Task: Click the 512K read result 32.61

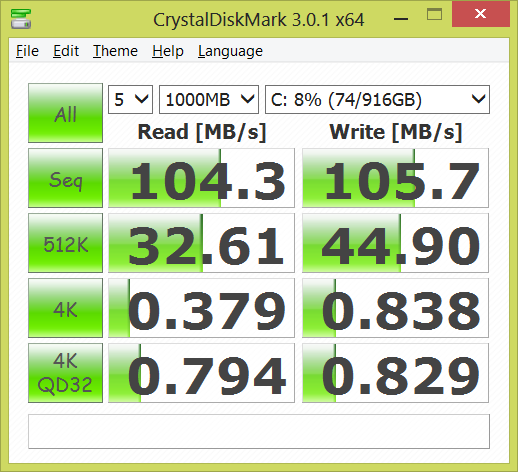Action: [201, 243]
